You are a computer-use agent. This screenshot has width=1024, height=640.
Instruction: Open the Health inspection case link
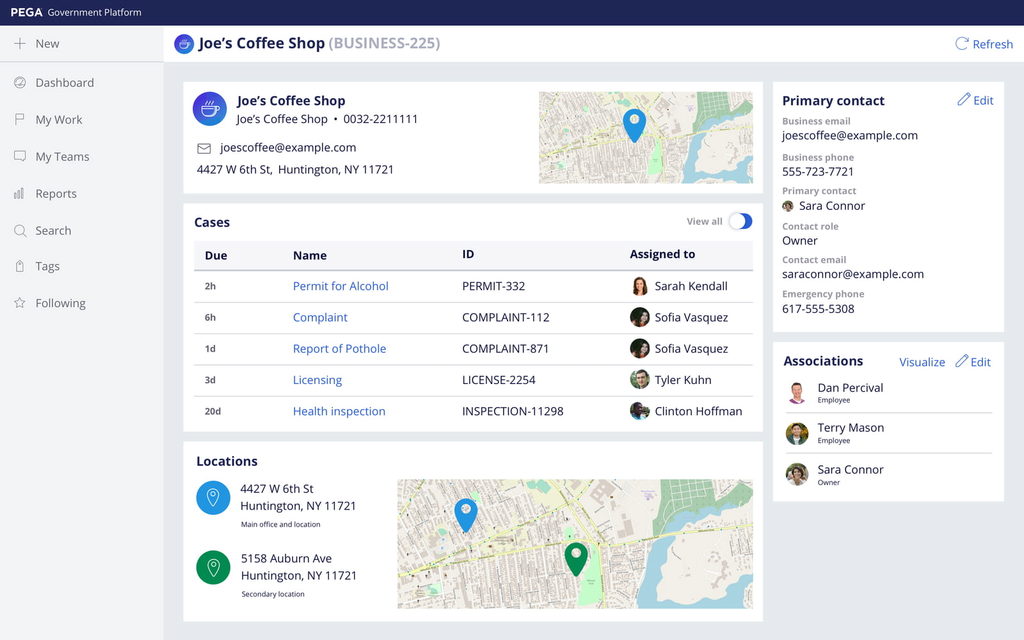coord(339,411)
